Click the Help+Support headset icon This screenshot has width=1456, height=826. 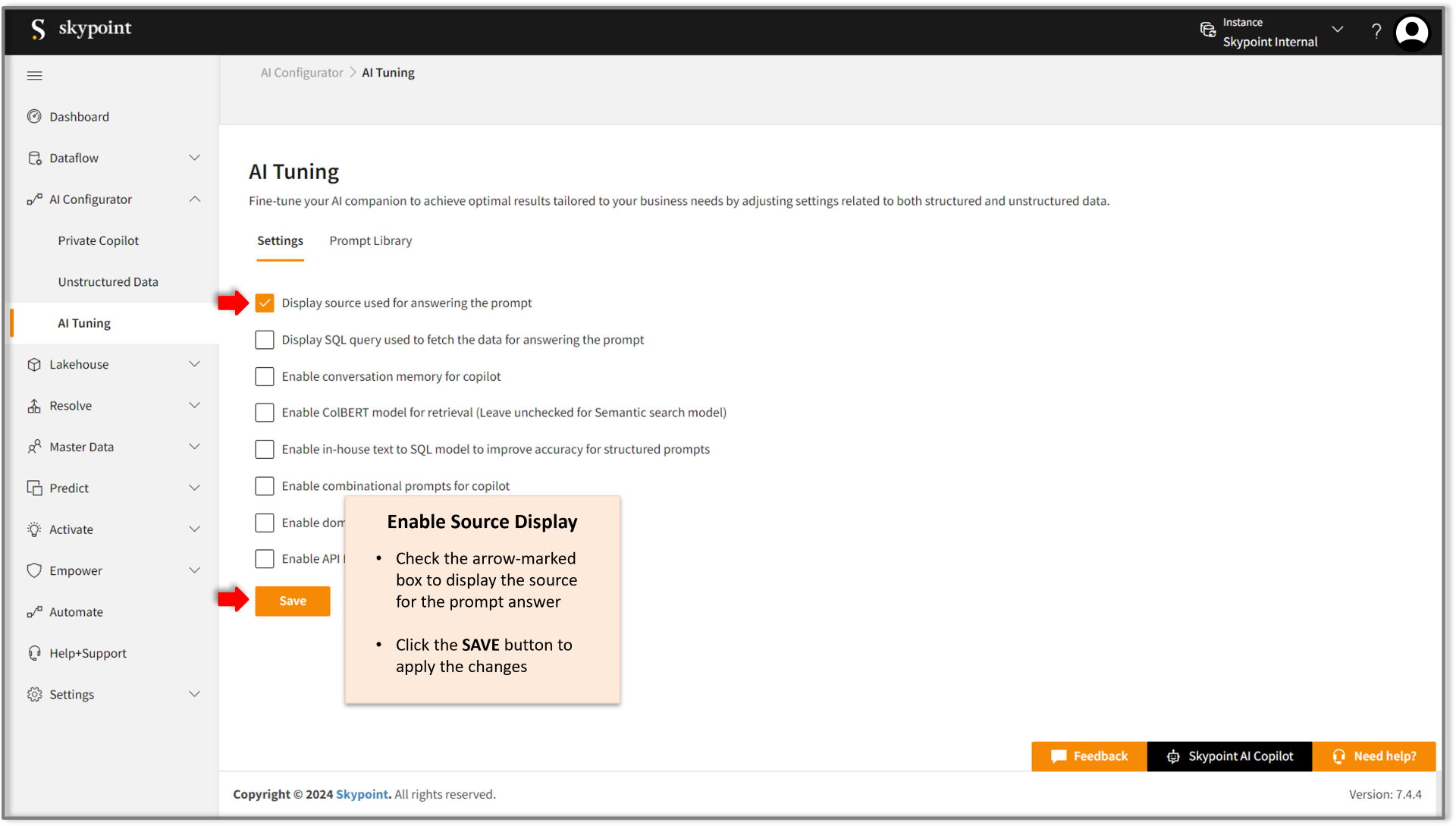34,653
